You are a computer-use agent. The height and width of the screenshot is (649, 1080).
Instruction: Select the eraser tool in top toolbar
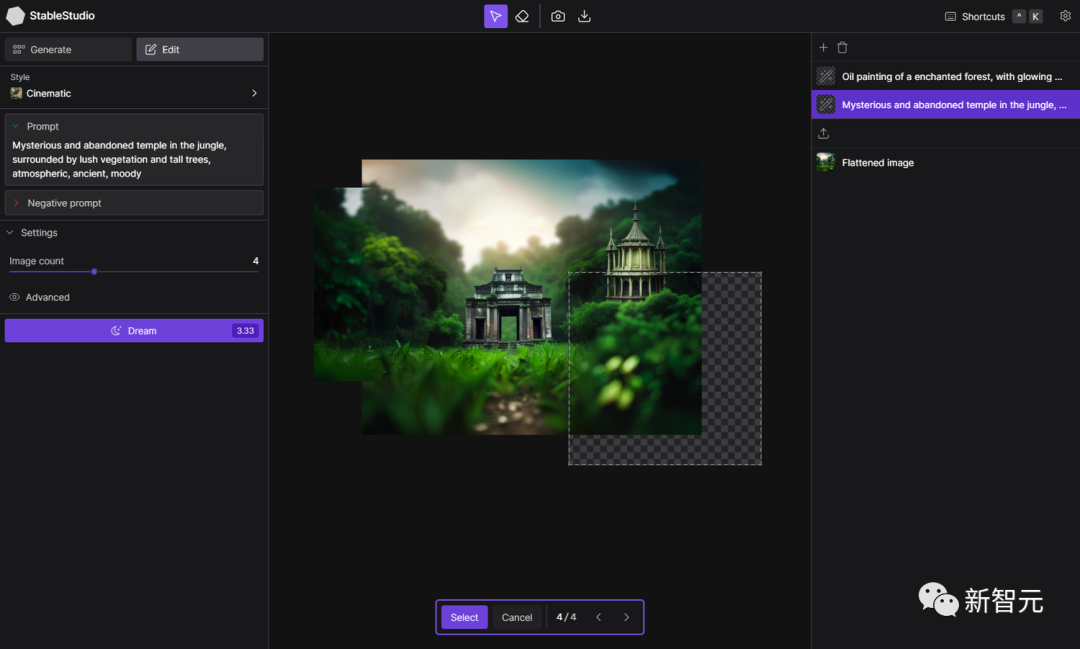coord(522,16)
